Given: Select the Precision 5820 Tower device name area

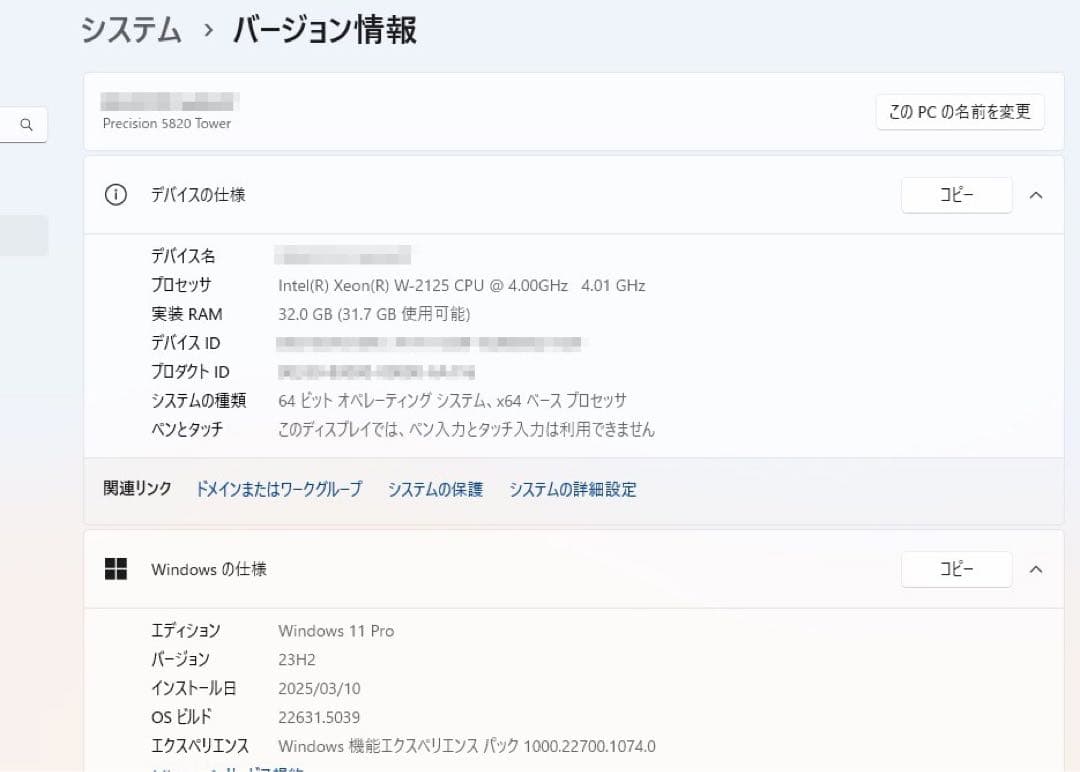Looking at the screenshot, I should point(166,123).
